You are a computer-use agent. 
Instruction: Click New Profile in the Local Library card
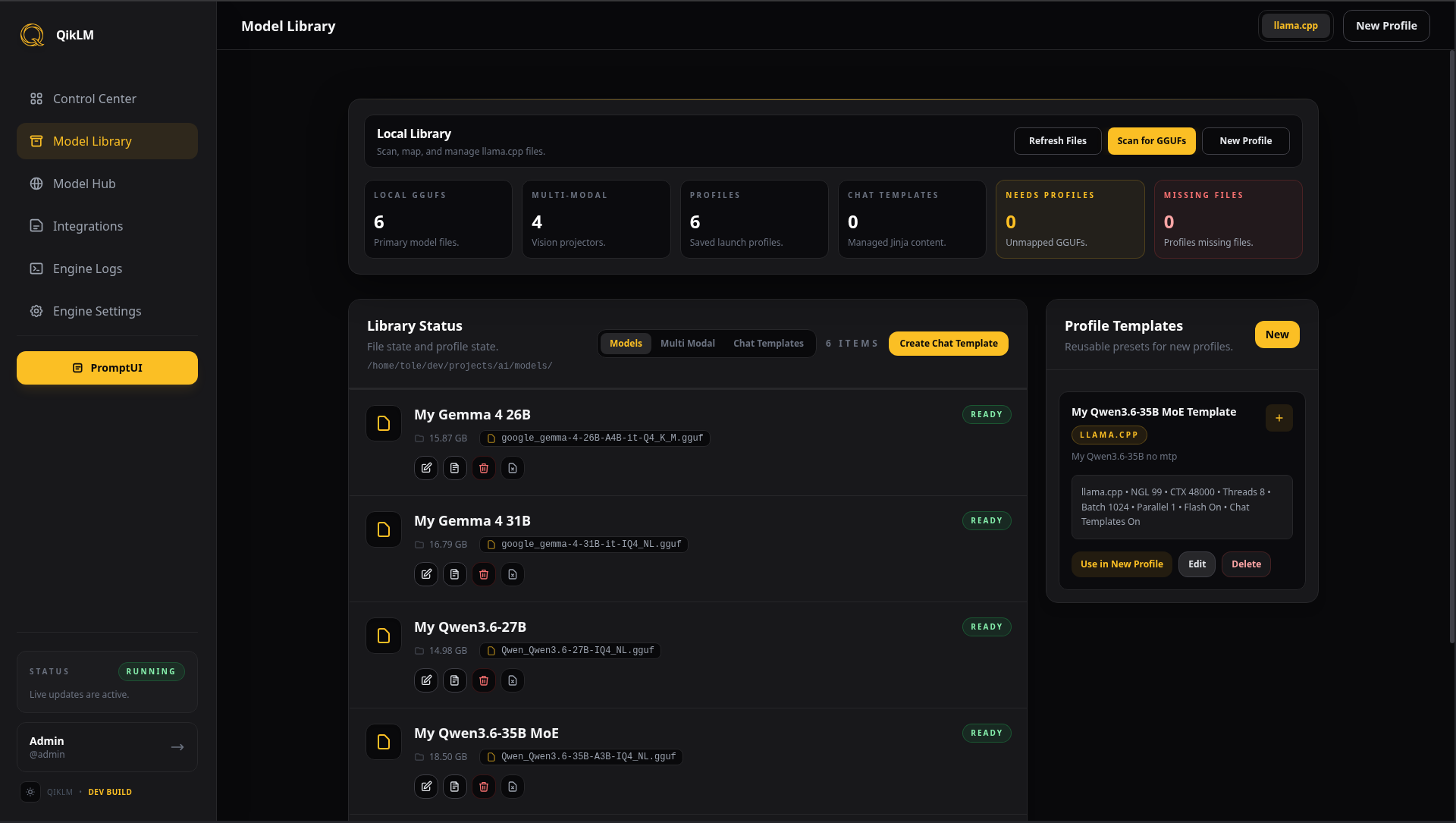point(1246,141)
